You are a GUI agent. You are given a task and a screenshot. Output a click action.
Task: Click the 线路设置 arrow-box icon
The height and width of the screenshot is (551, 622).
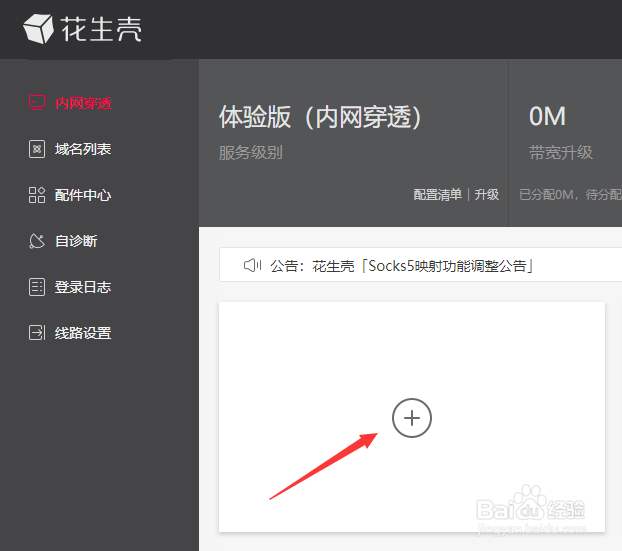click(37, 333)
